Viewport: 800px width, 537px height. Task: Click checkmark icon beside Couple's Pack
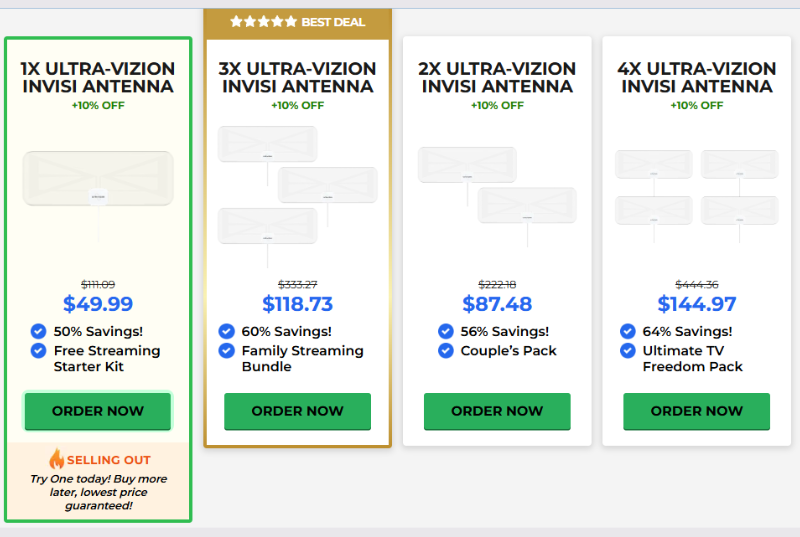445,351
